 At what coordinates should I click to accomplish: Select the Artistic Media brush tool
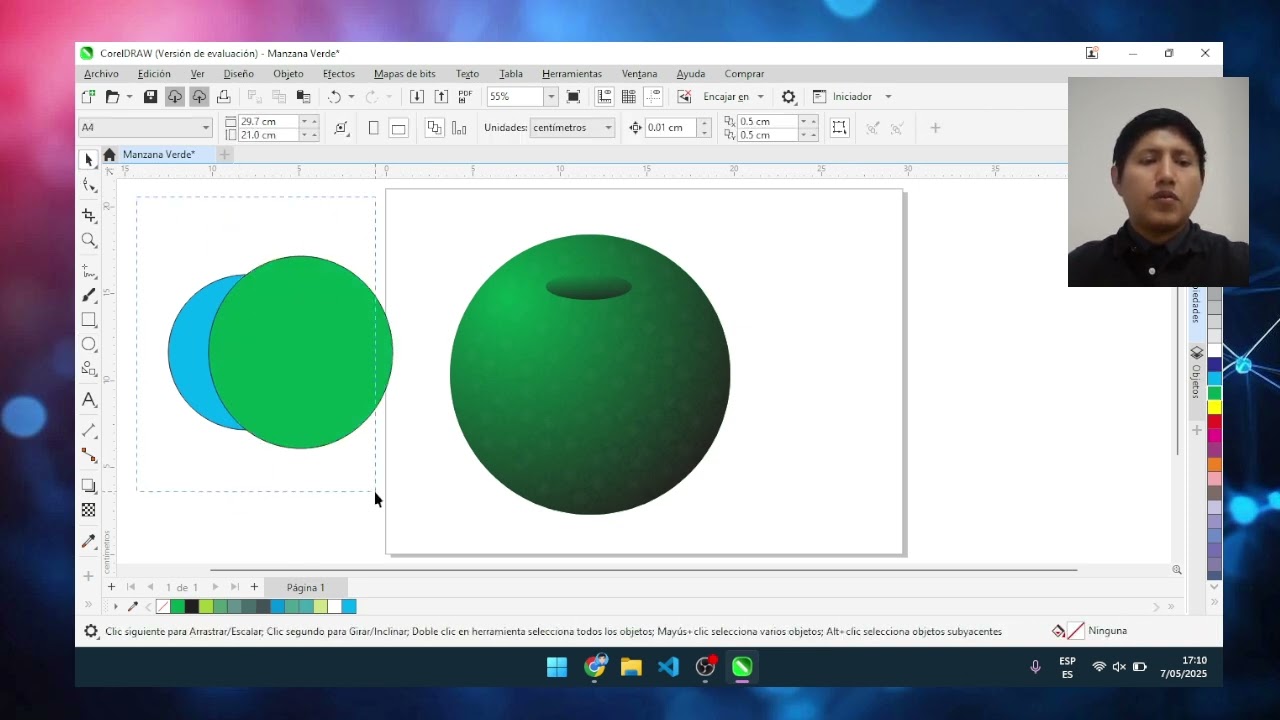[89, 295]
